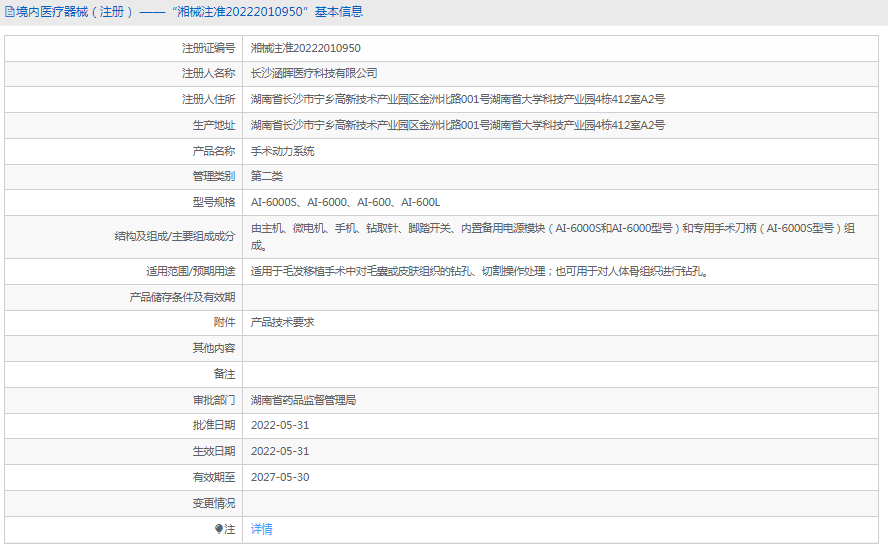Click the document icon before 境内医疗器械

pos(10,12)
